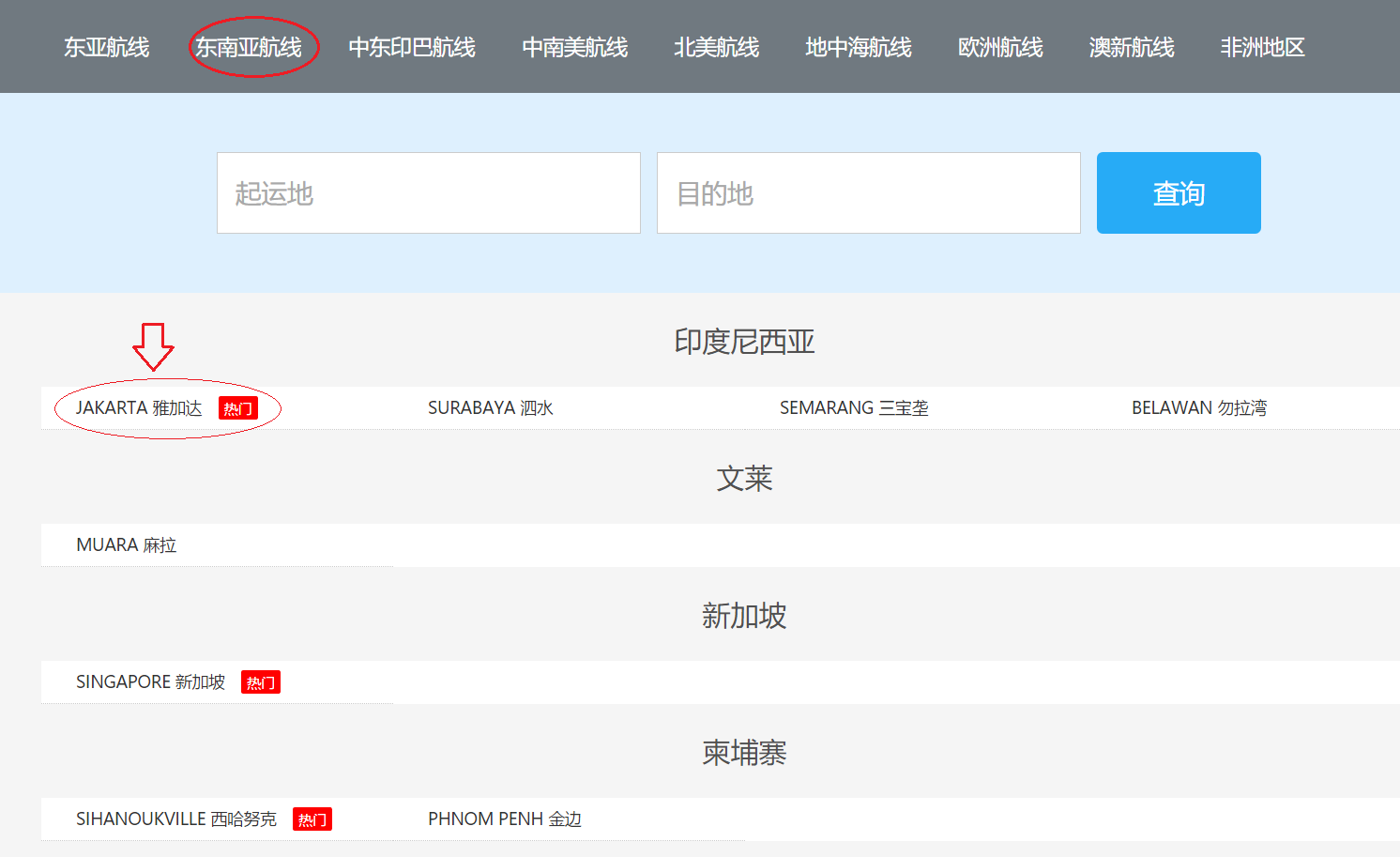Image resolution: width=1400 pixels, height=857 pixels.
Task: Switch to 中东印巴航线 tab
Action: point(412,47)
